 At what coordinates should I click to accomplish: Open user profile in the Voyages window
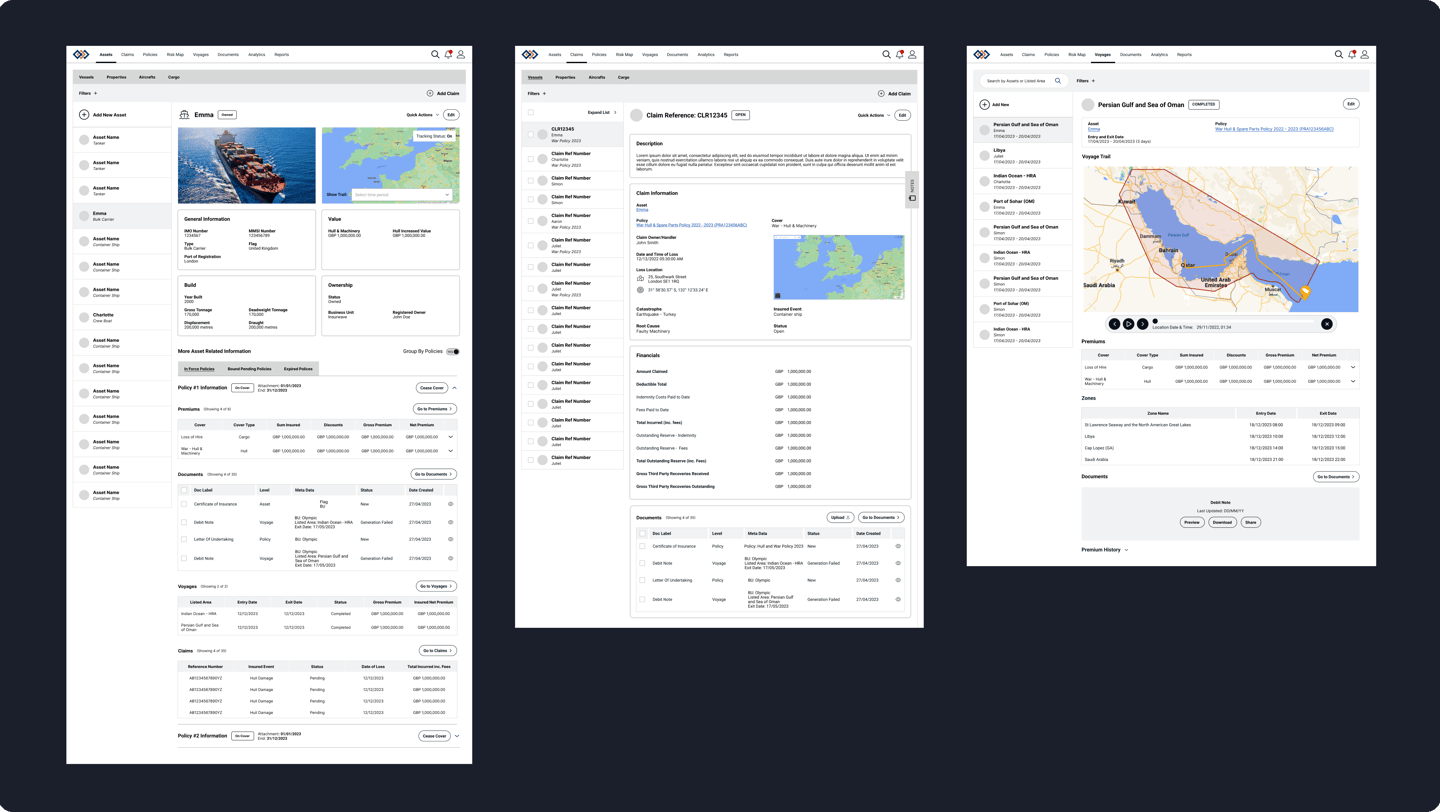(1365, 55)
